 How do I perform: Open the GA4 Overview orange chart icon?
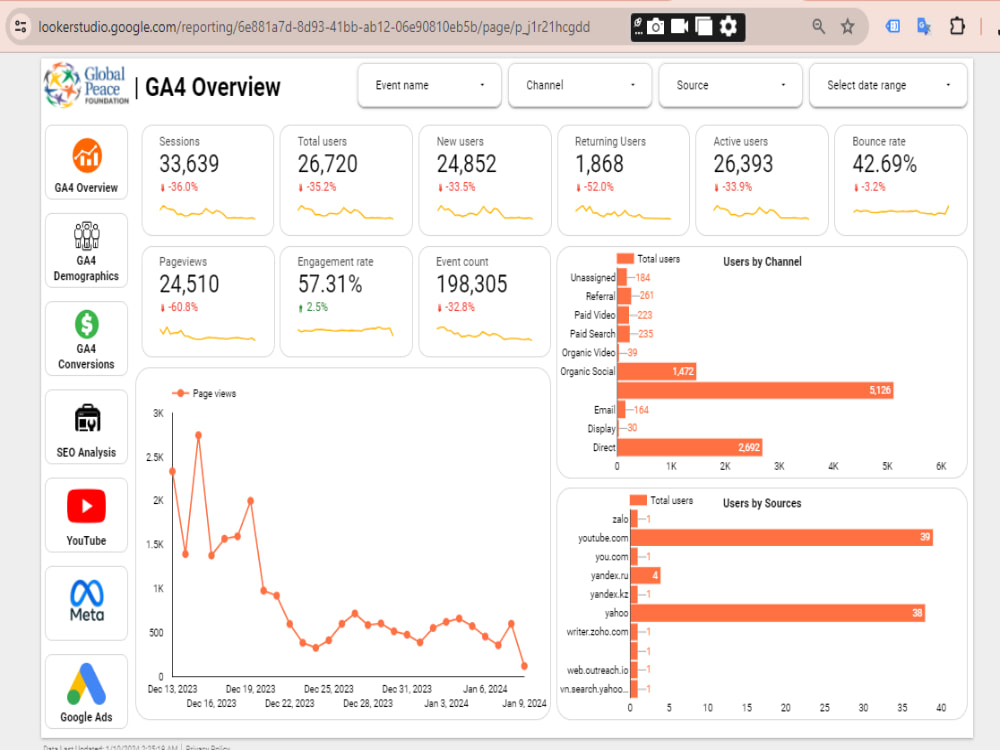(87, 156)
